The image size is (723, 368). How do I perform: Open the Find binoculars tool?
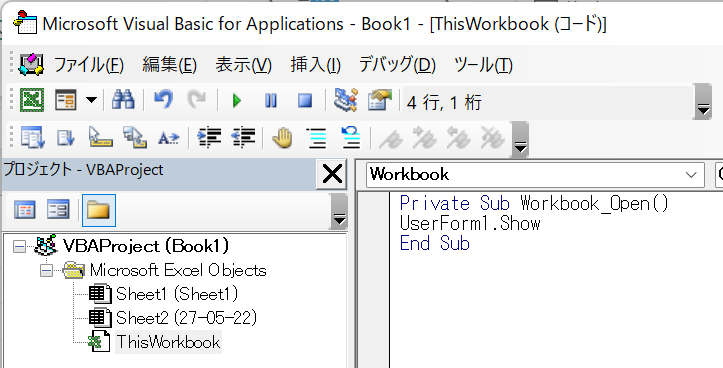pyautogui.click(x=123, y=100)
